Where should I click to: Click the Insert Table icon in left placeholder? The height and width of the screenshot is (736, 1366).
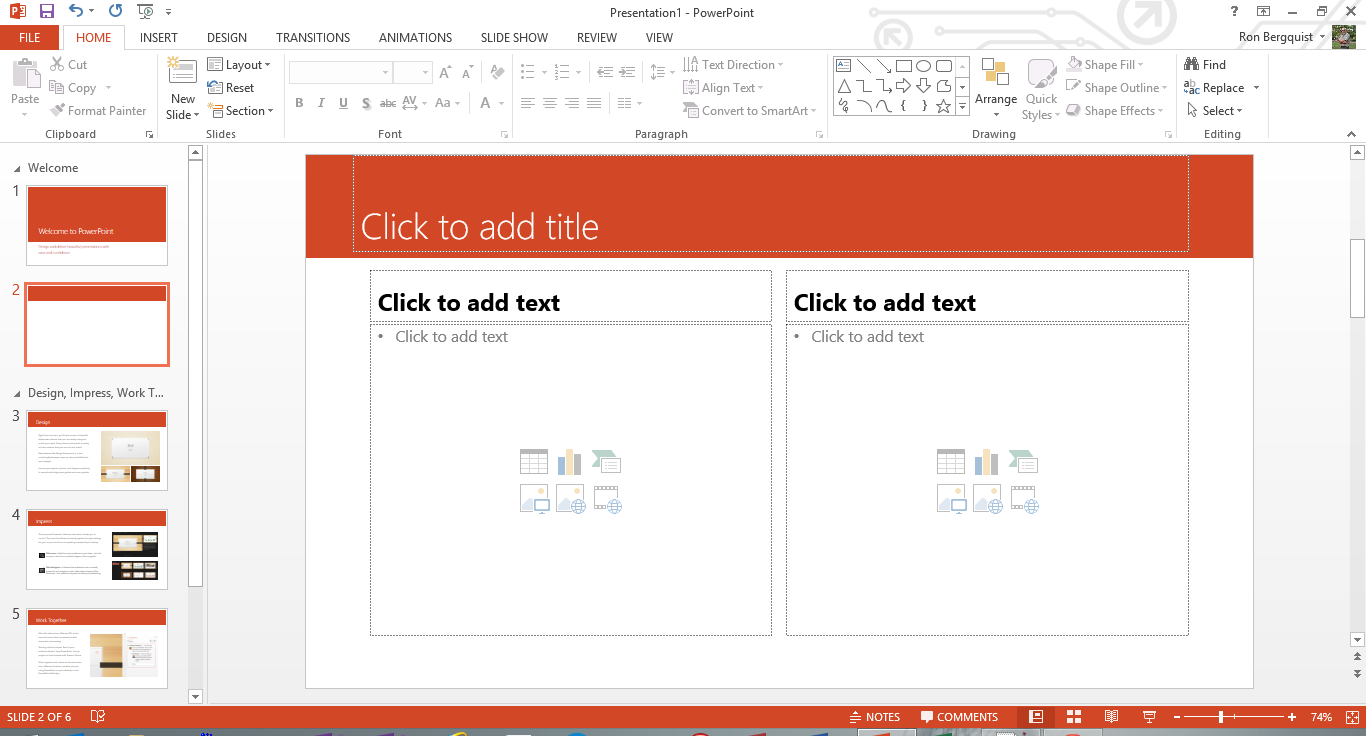534,461
